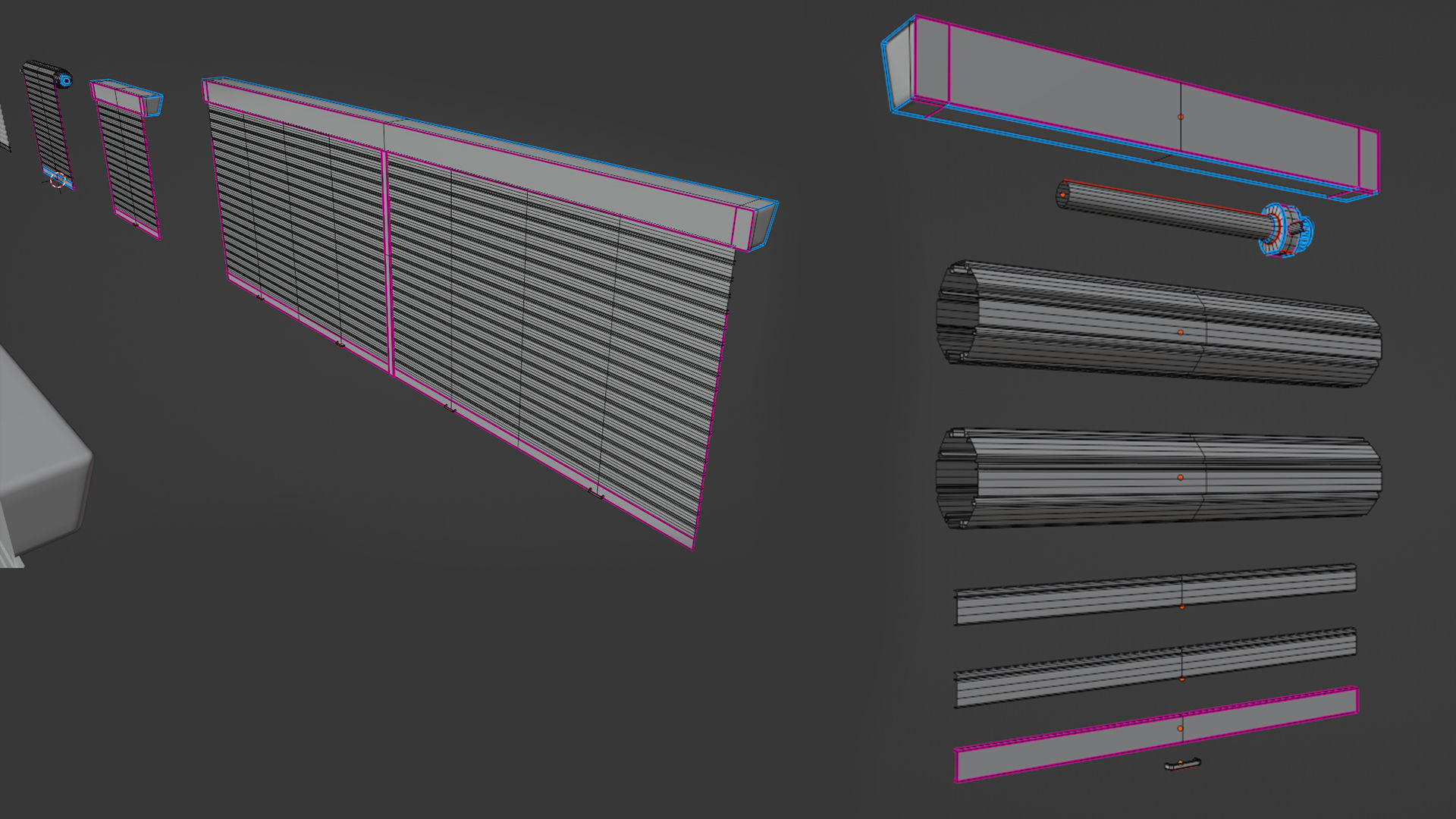Viewport: 1456px width, 819px height.
Task: Select the blue motor end cap on axle
Action: coord(1287,231)
